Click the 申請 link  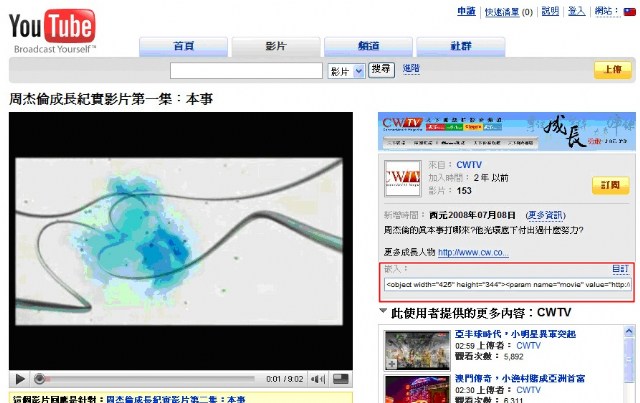coord(466,11)
